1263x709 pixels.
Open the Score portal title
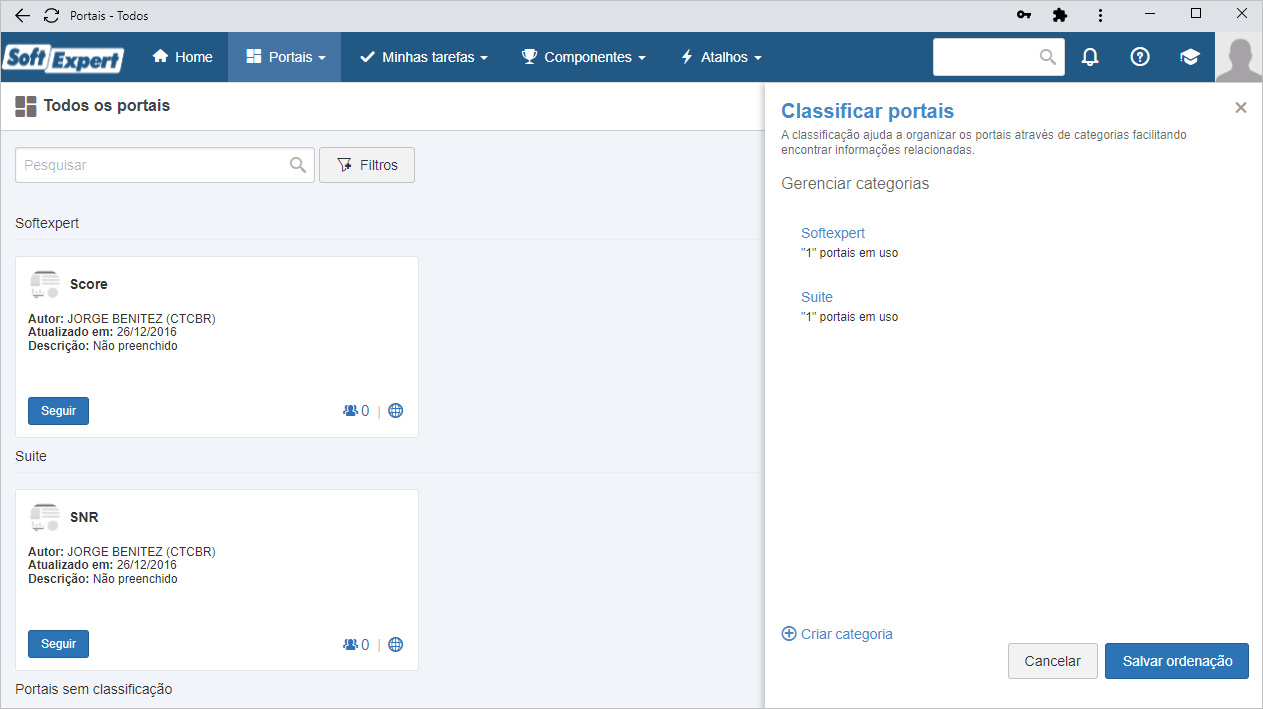[89, 285]
